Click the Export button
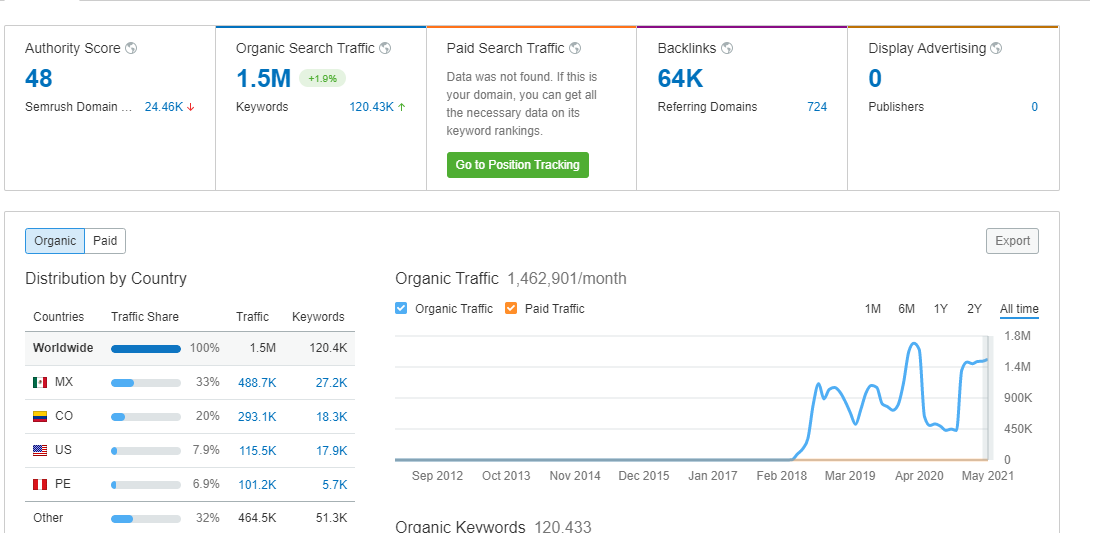 1012,241
